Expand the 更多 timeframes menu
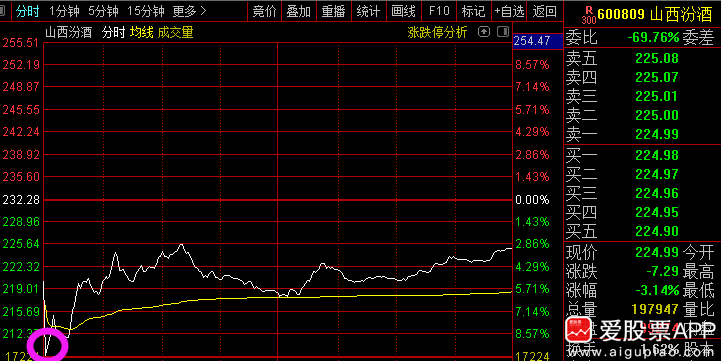Image resolution: width=721 pixels, height=361 pixels. 189,11
